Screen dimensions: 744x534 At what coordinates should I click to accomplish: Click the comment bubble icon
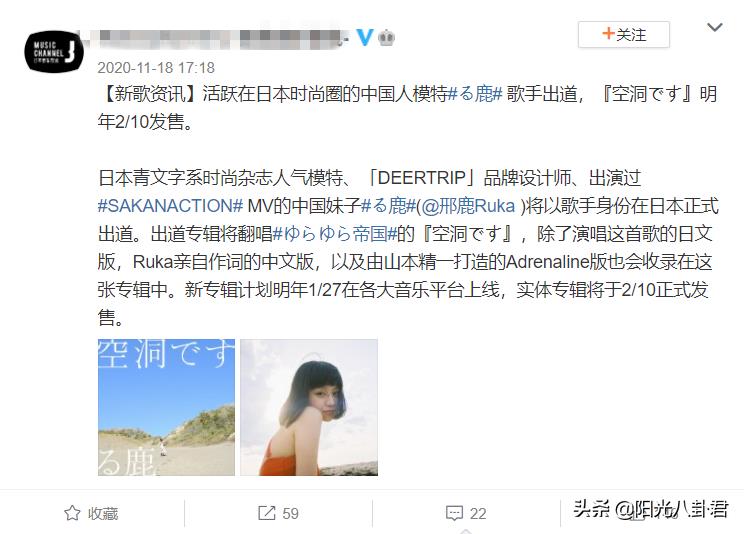click(x=454, y=513)
